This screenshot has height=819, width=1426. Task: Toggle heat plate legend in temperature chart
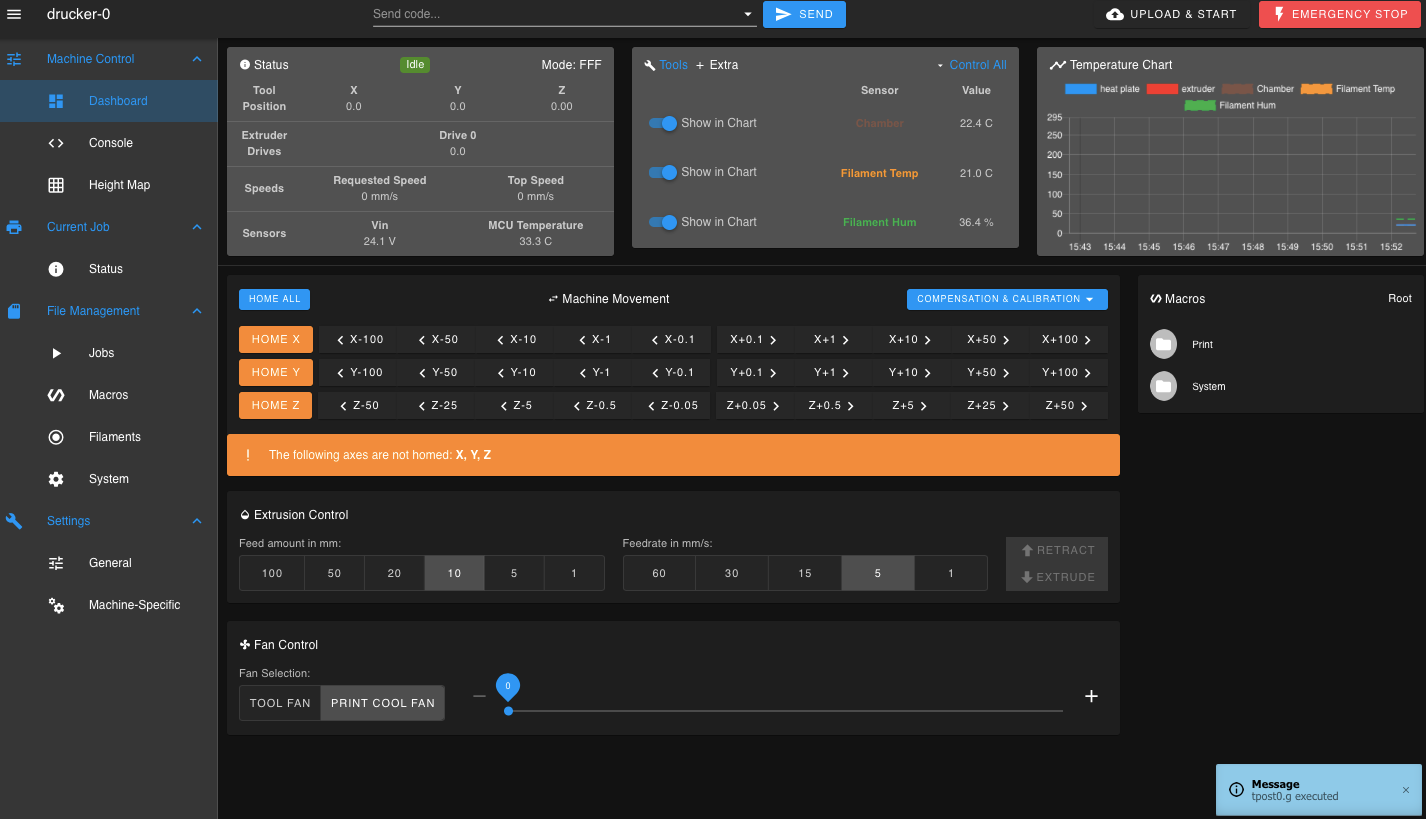[x=1102, y=89]
